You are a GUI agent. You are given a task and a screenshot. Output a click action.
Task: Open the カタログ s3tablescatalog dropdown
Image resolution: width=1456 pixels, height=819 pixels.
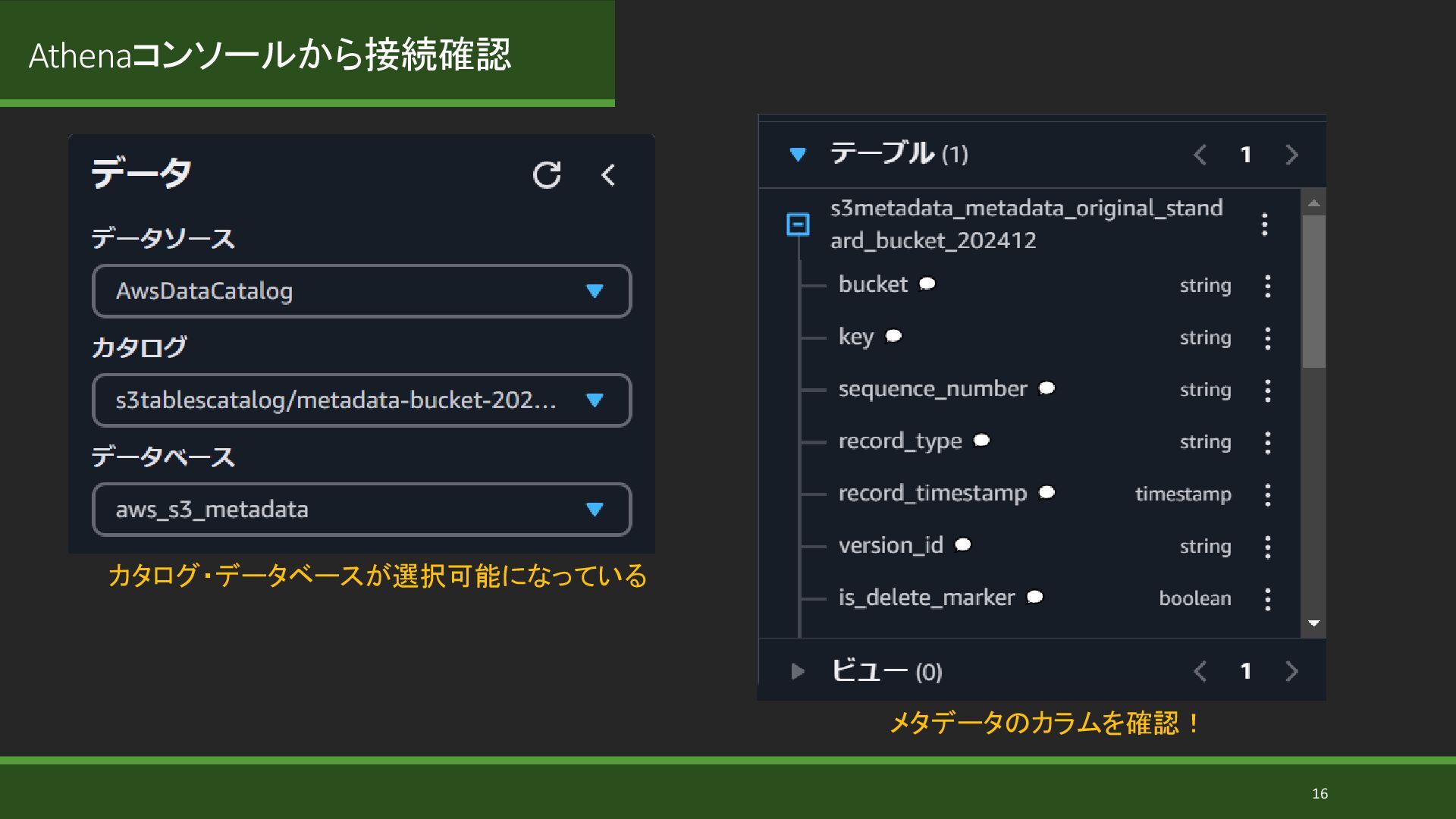(x=362, y=400)
